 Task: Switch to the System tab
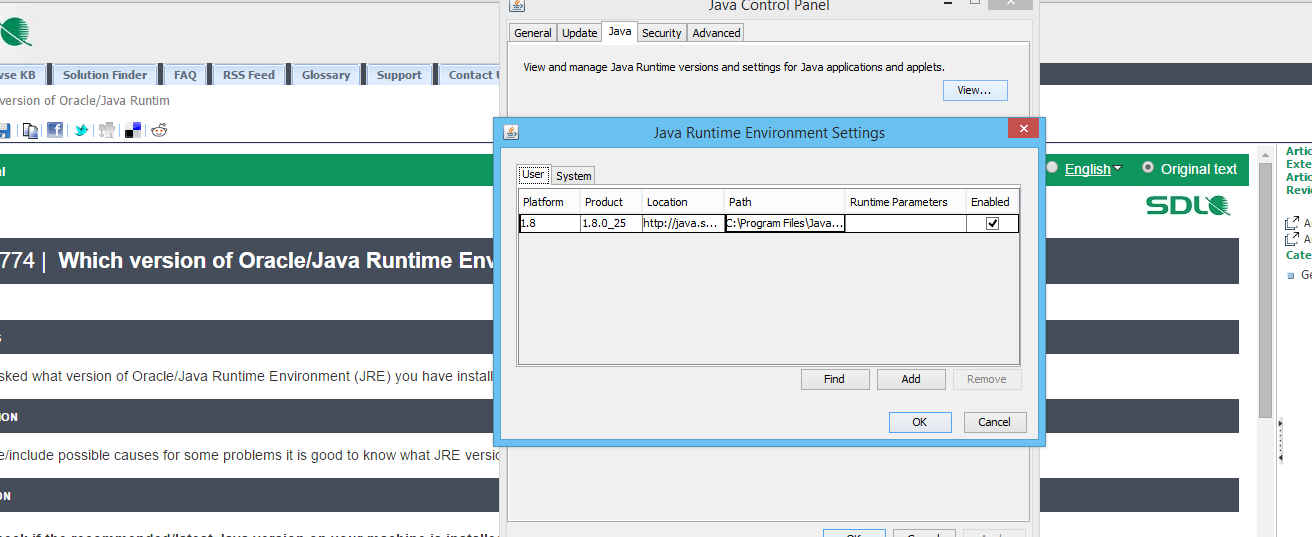pos(573,176)
